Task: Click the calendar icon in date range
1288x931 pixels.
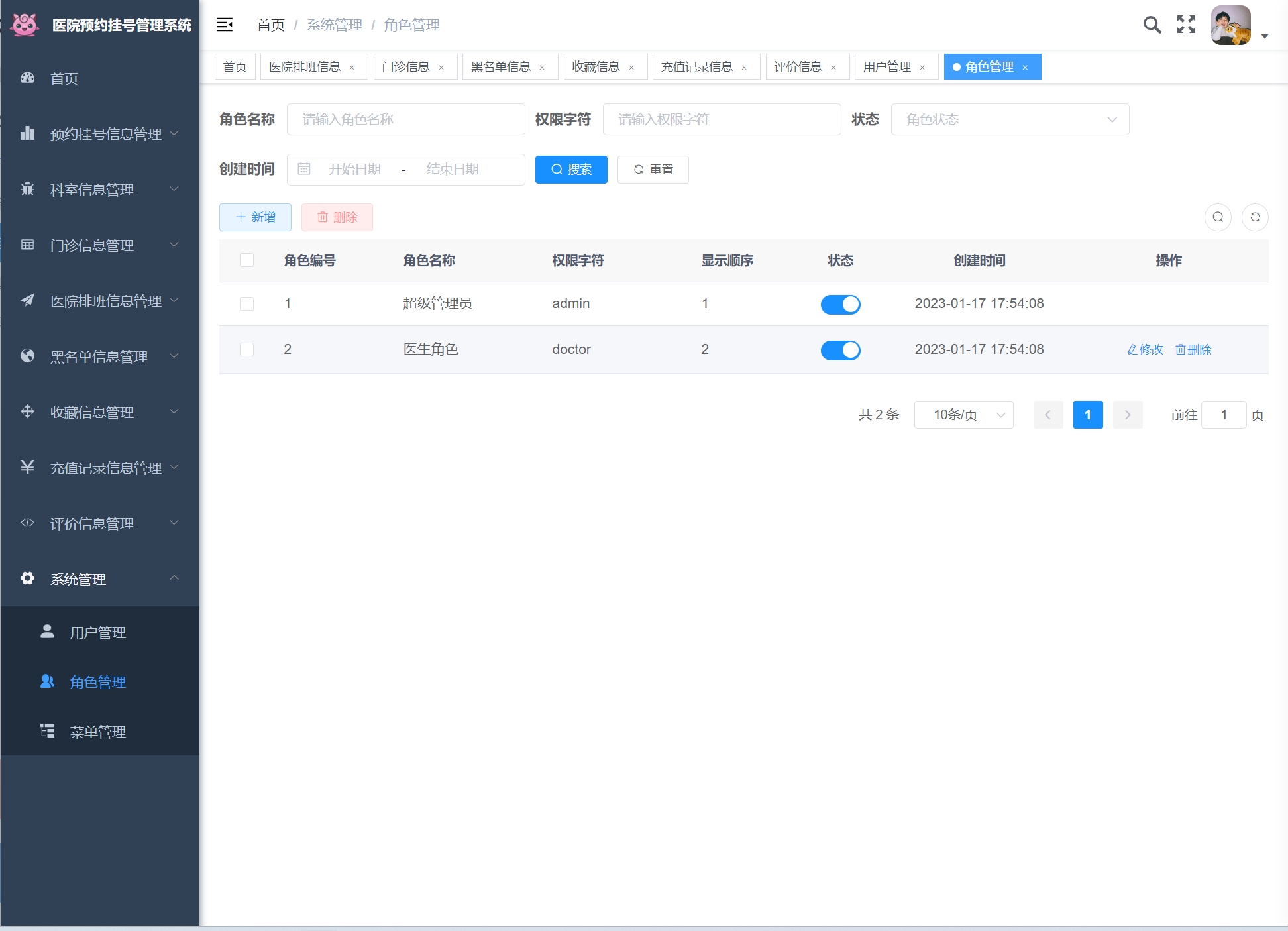Action: (x=304, y=169)
